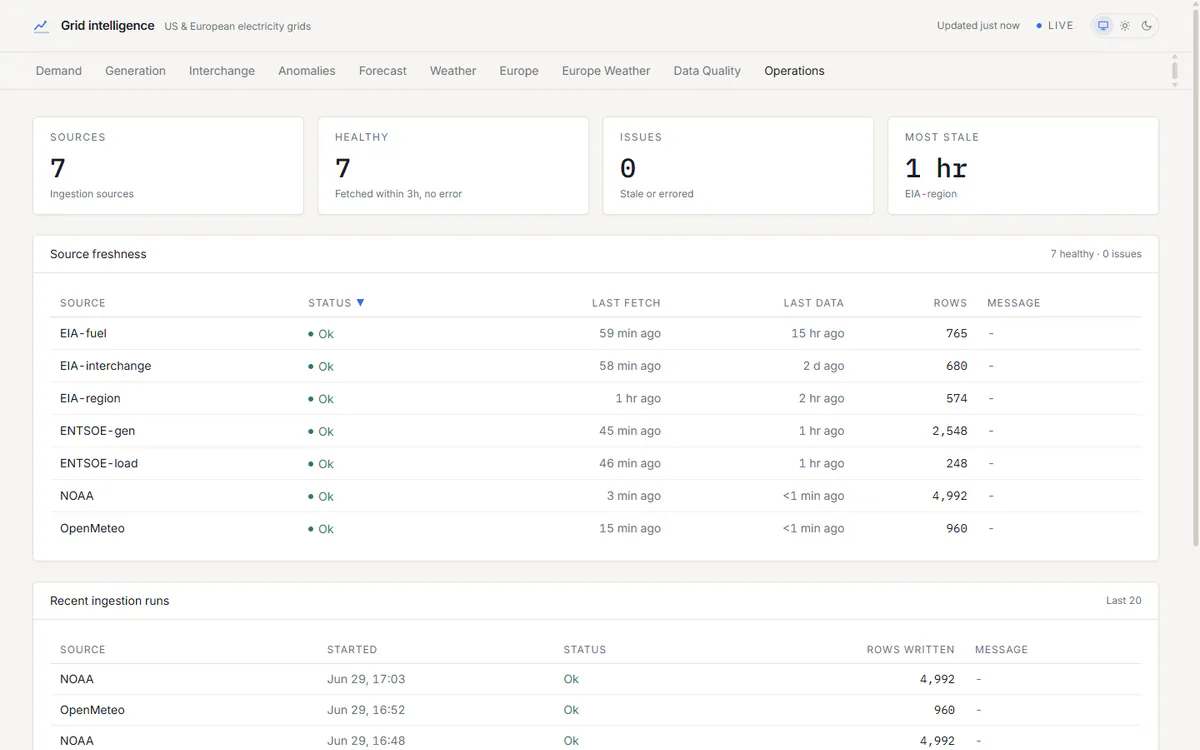Open the Europe Weather tab
1200x750 pixels.
click(606, 71)
